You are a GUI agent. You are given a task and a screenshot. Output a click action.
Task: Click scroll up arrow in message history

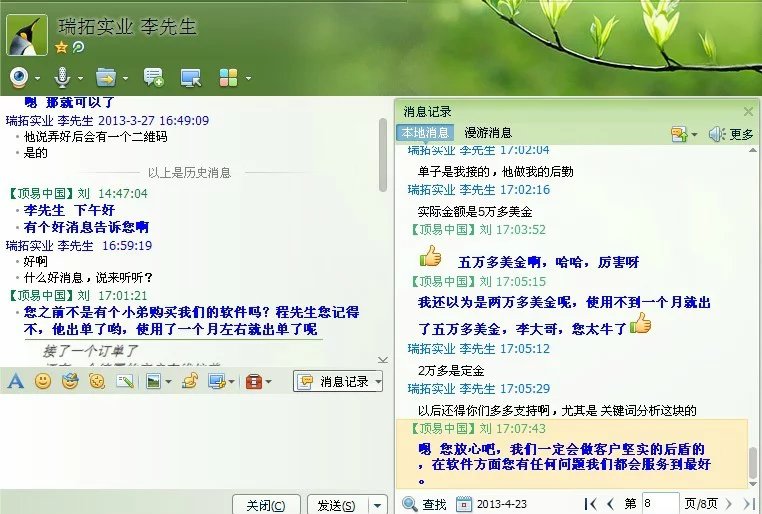pos(753,150)
